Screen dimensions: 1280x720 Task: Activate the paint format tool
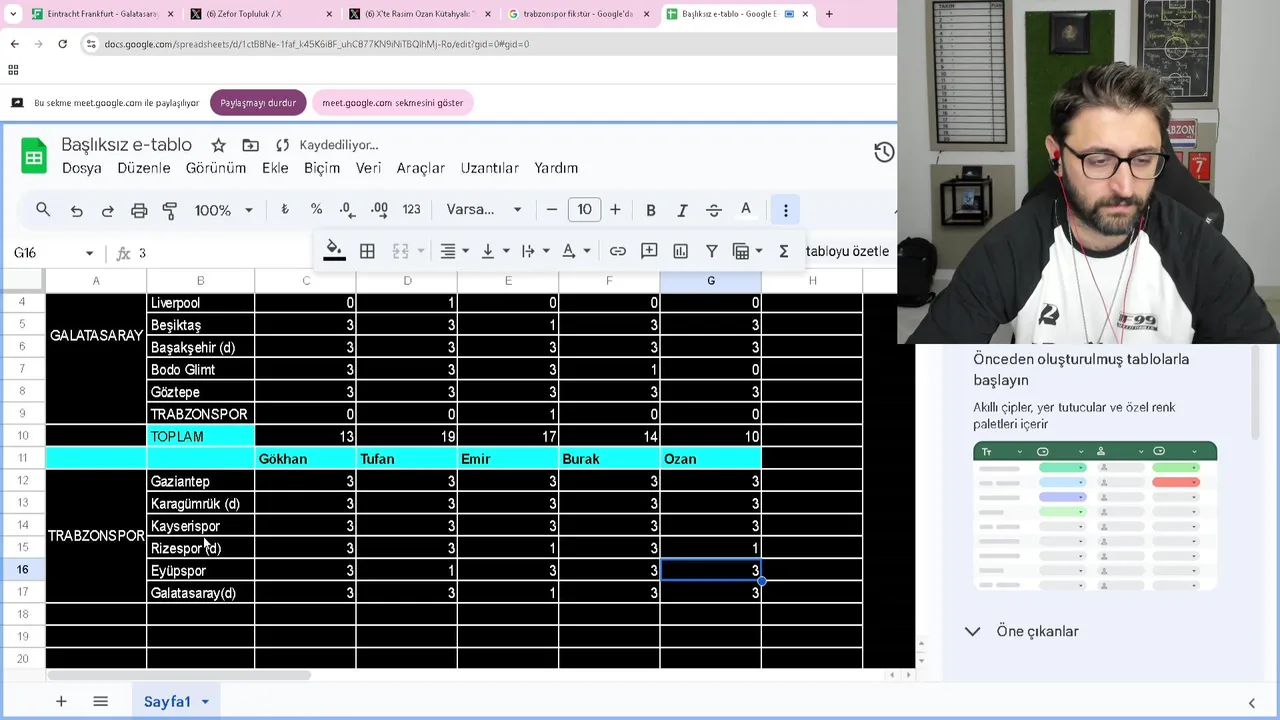click(170, 210)
